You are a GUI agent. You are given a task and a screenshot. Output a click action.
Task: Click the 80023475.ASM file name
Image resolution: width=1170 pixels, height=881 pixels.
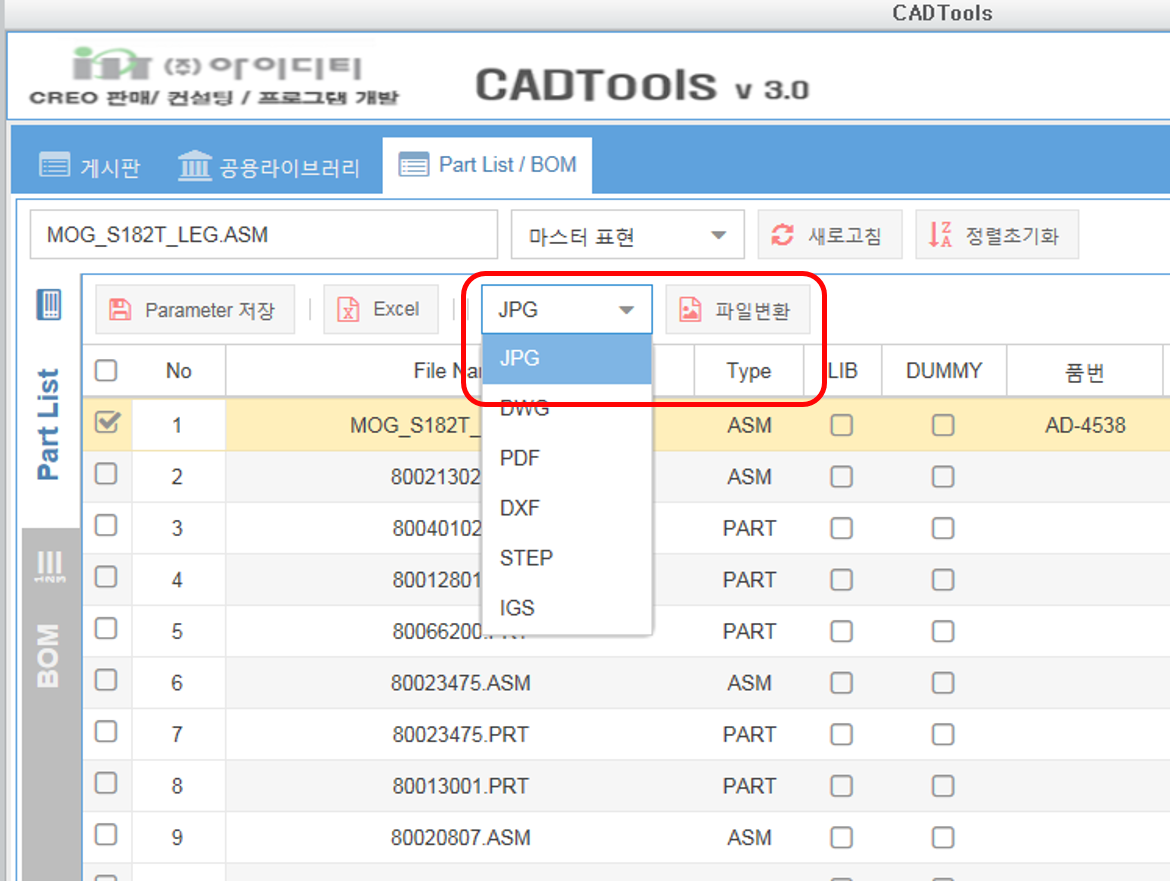point(460,683)
